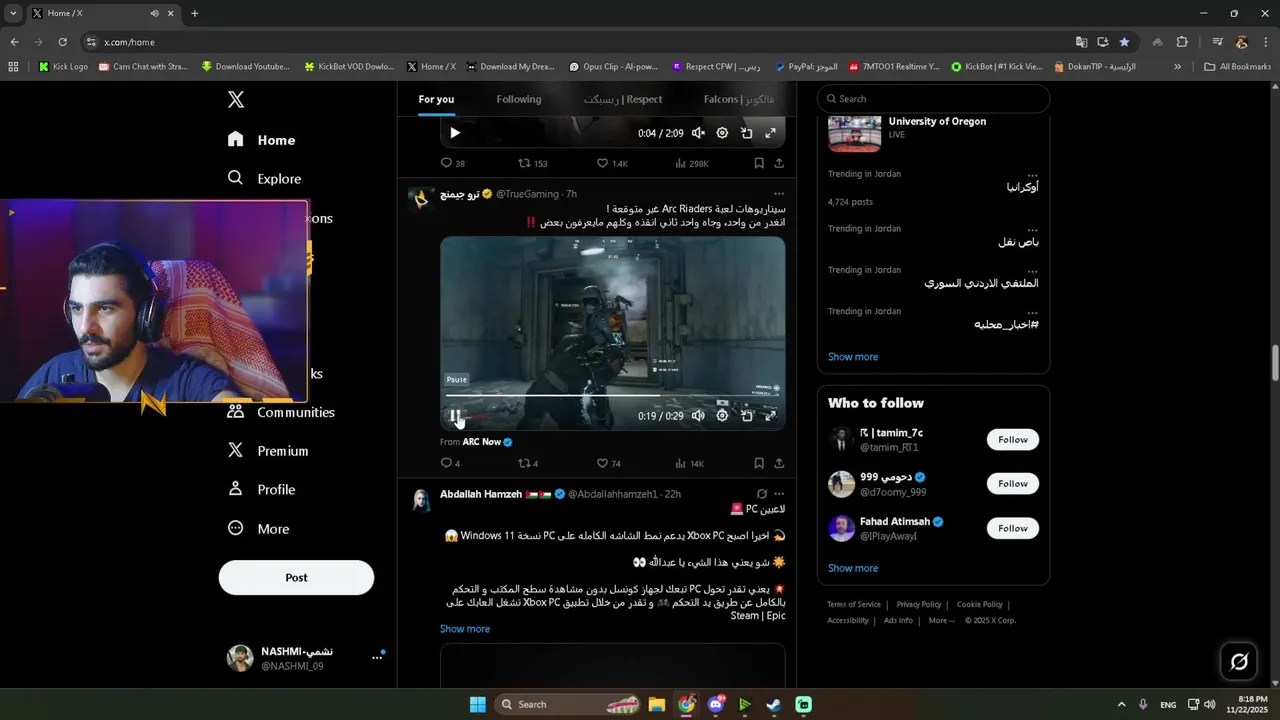
Task: Like TrueGaming post with 74 likes
Action: [x=609, y=463]
